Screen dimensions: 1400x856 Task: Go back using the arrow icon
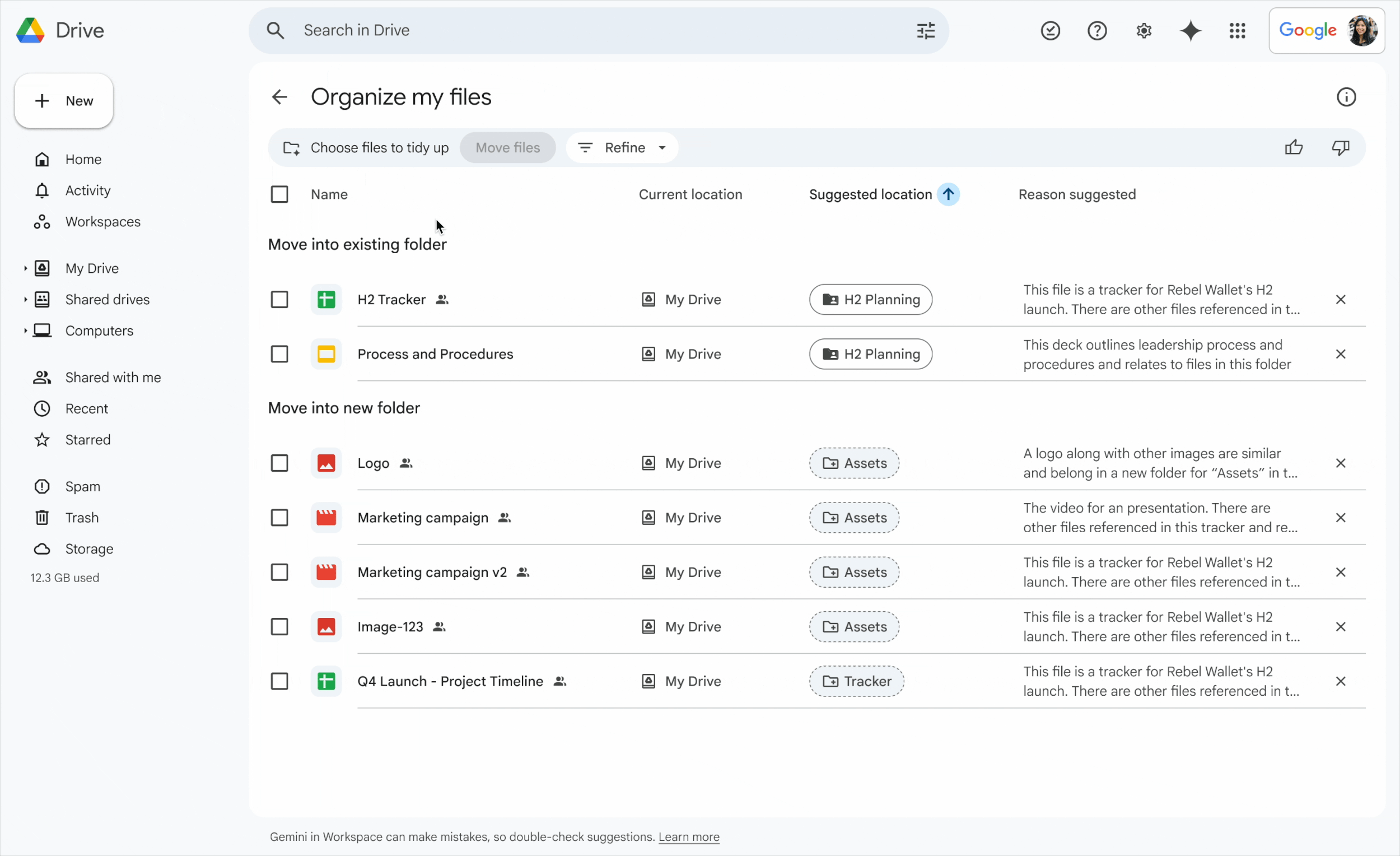[279, 97]
